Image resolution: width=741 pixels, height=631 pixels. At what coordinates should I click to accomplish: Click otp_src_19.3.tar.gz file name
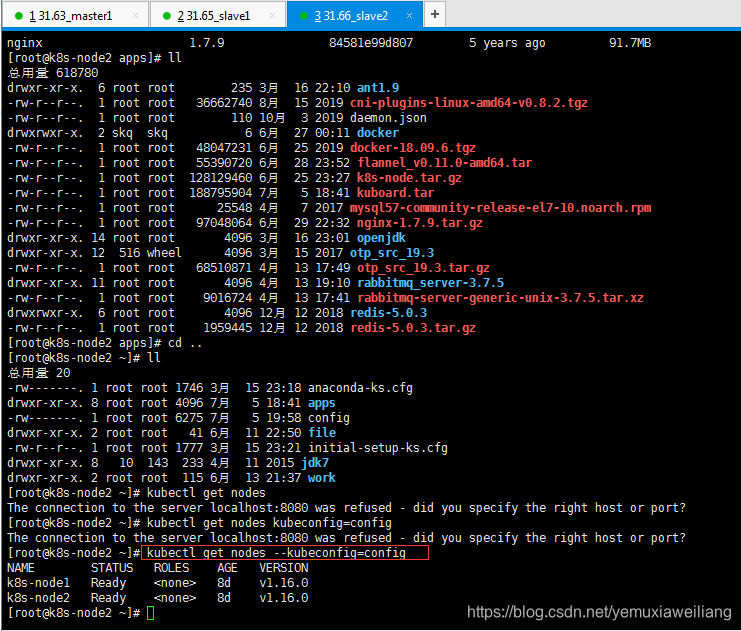pos(423,268)
